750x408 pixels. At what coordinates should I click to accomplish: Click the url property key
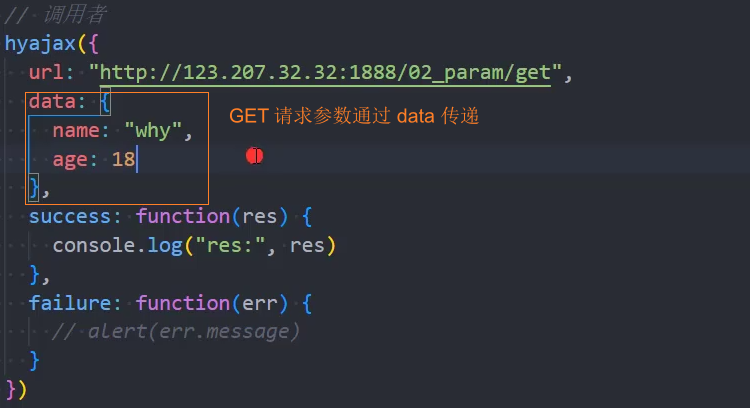click(x=47, y=73)
